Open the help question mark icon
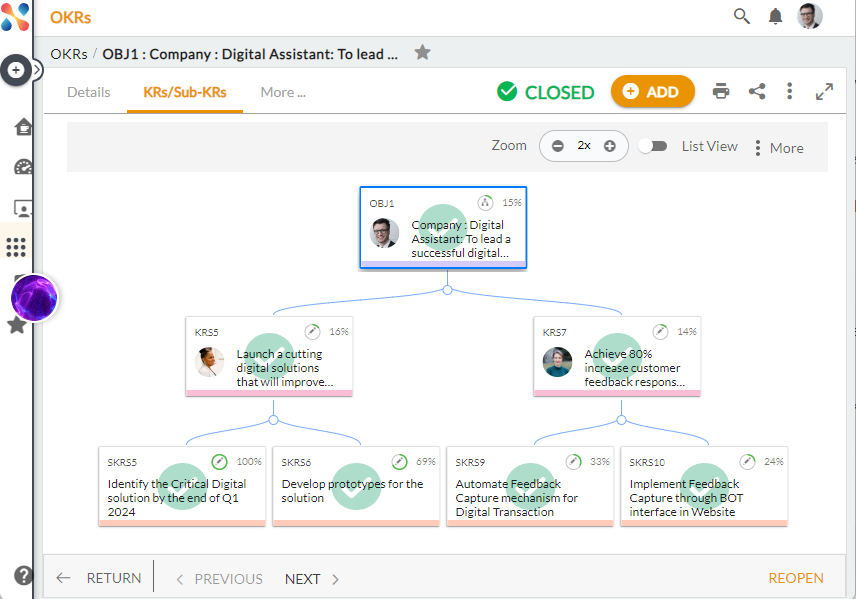The height and width of the screenshot is (599, 856). tap(24, 575)
